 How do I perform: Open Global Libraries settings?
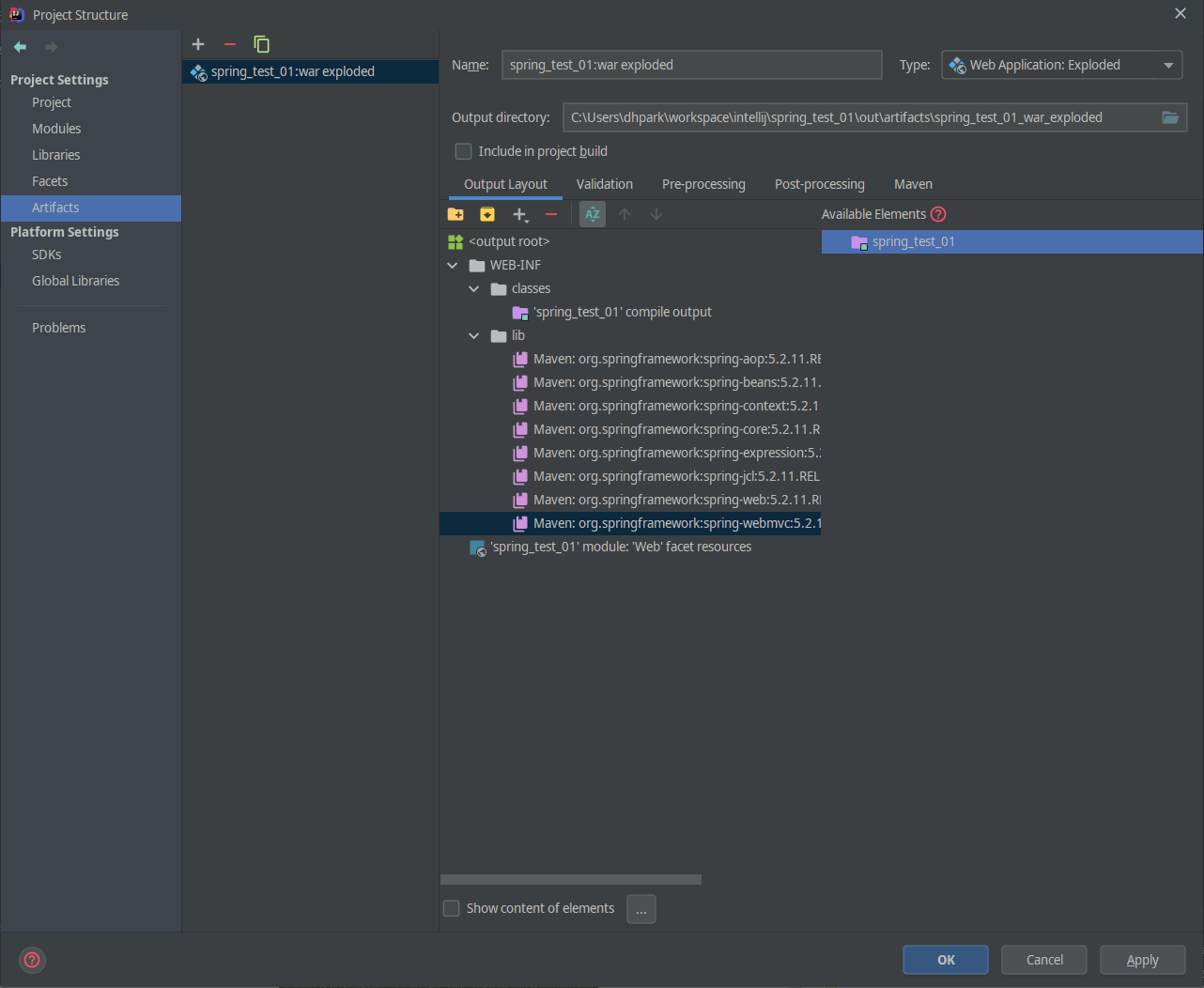point(76,281)
